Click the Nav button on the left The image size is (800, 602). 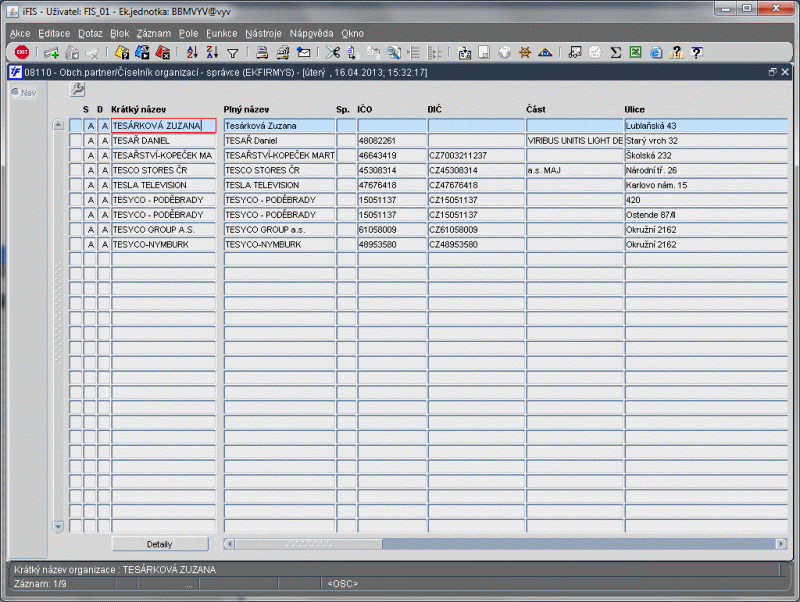(x=22, y=92)
